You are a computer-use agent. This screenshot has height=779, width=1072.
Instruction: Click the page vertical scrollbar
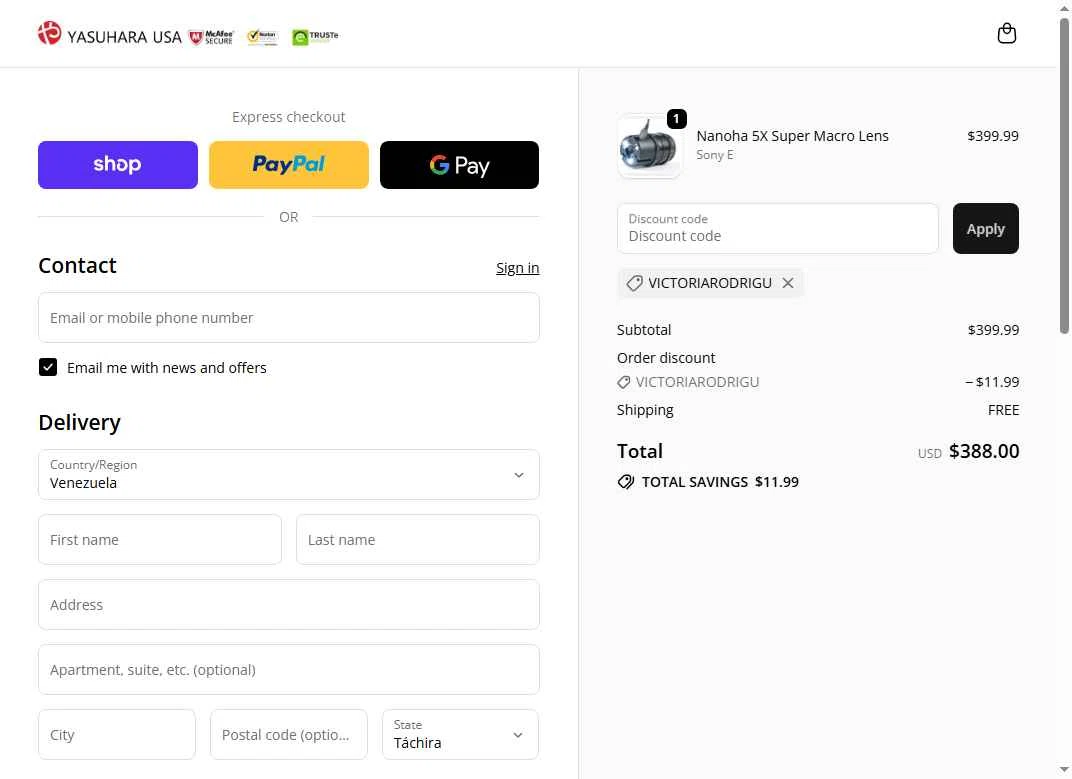(x=1064, y=175)
